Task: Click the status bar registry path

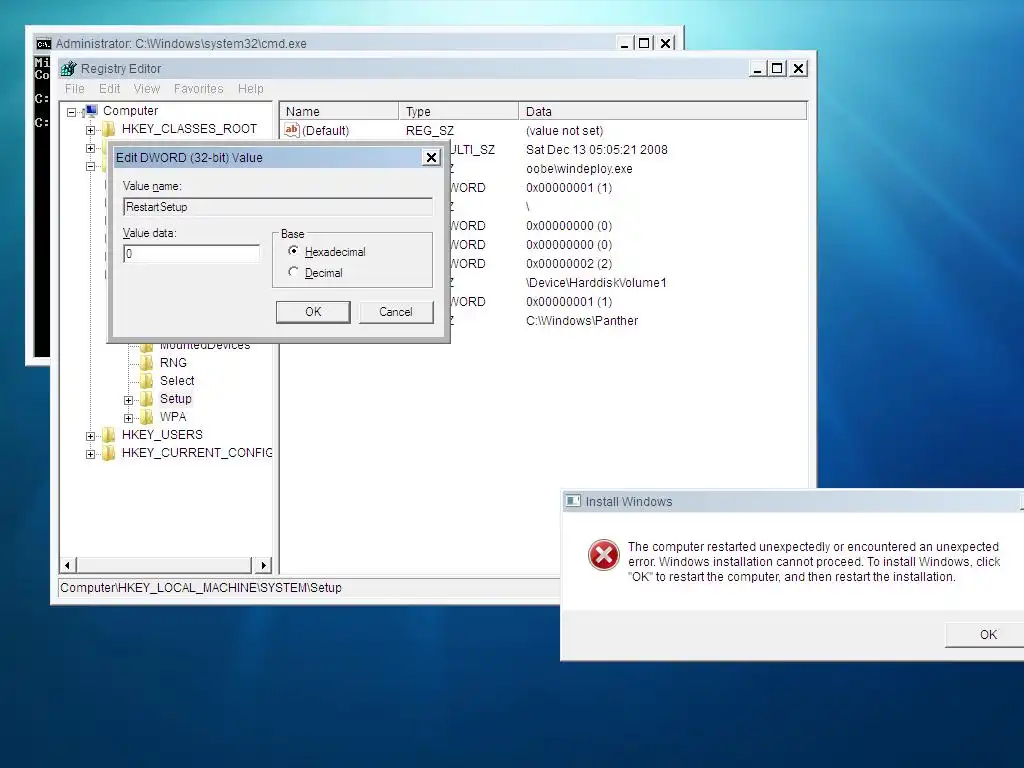Action: (201, 588)
